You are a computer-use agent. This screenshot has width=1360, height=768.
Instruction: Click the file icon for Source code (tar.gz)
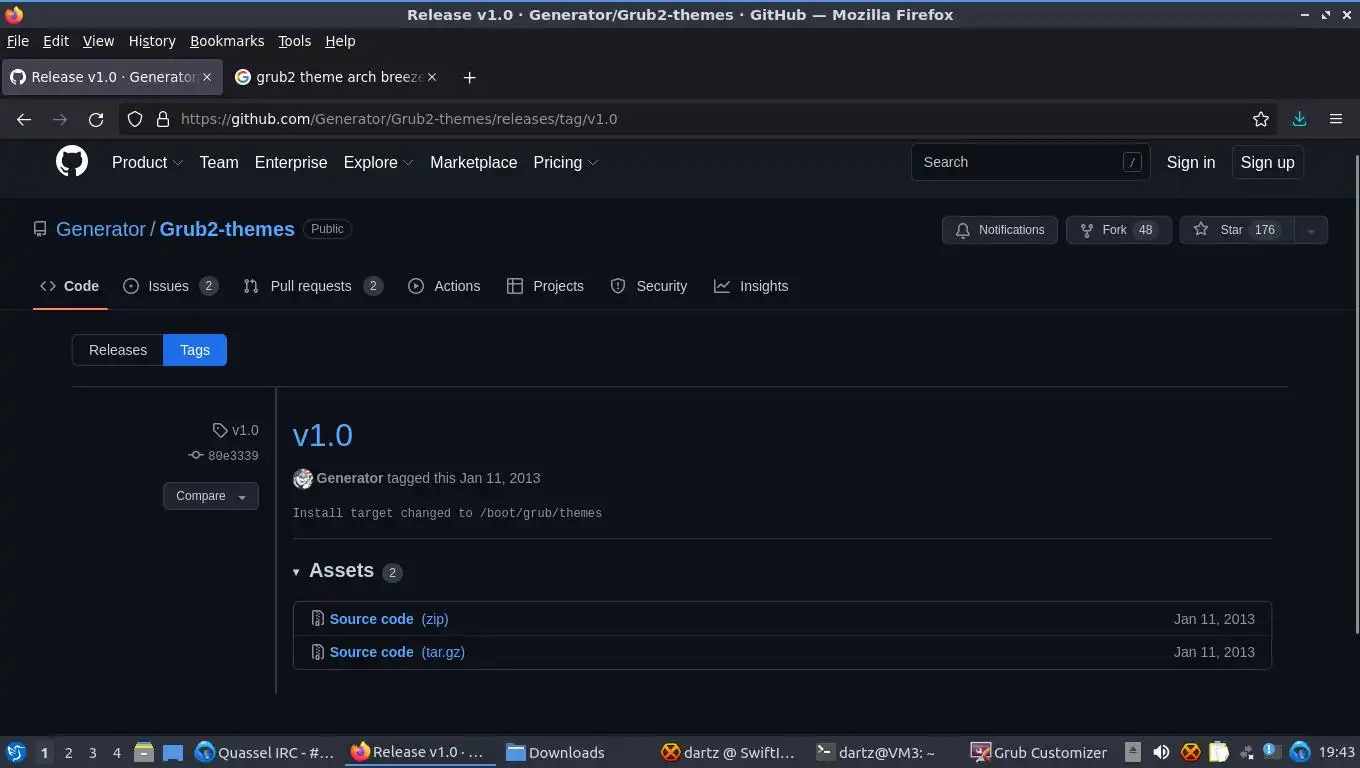317,652
